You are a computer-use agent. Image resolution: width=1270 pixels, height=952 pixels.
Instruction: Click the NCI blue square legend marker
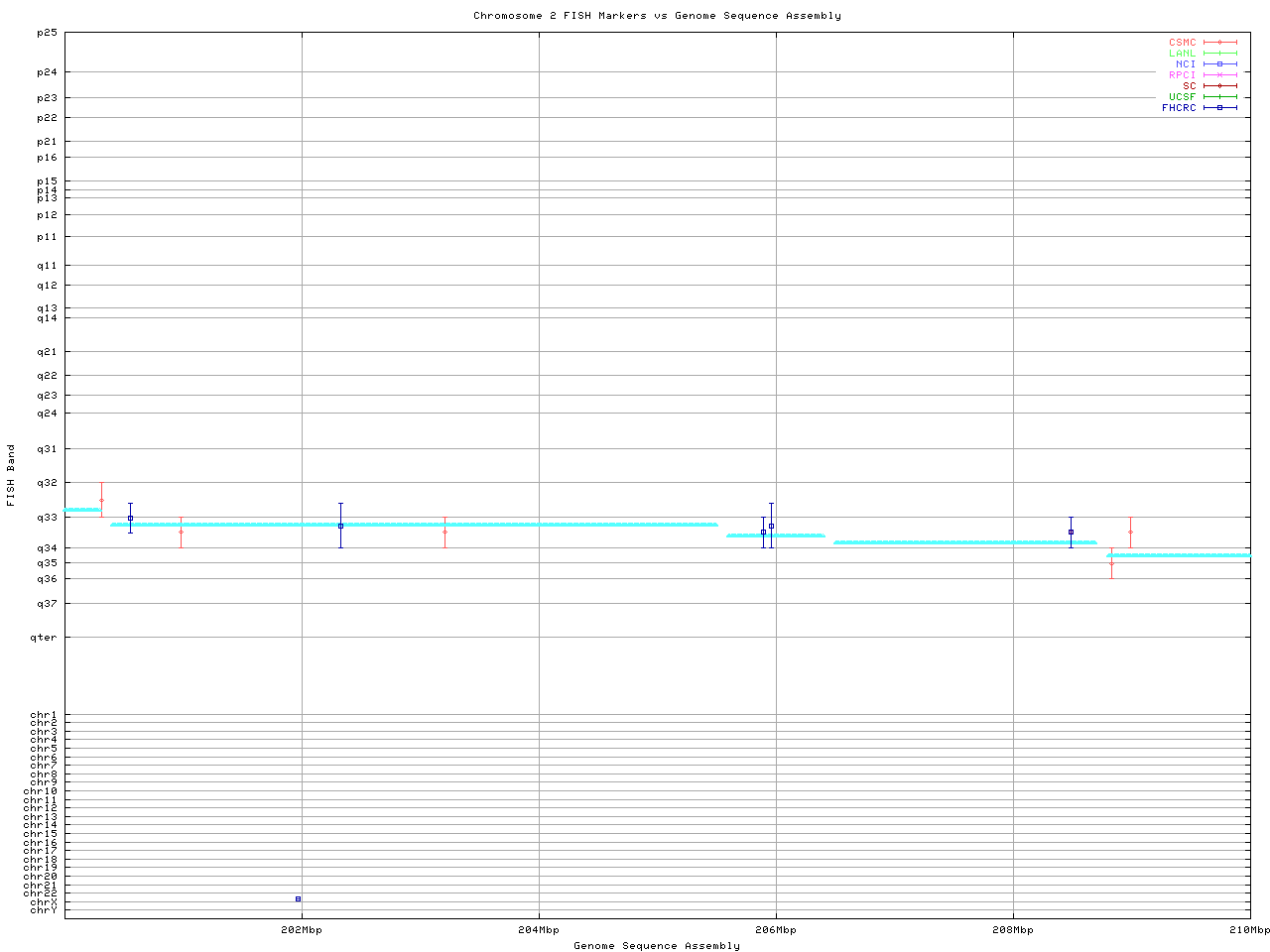point(1219,64)
